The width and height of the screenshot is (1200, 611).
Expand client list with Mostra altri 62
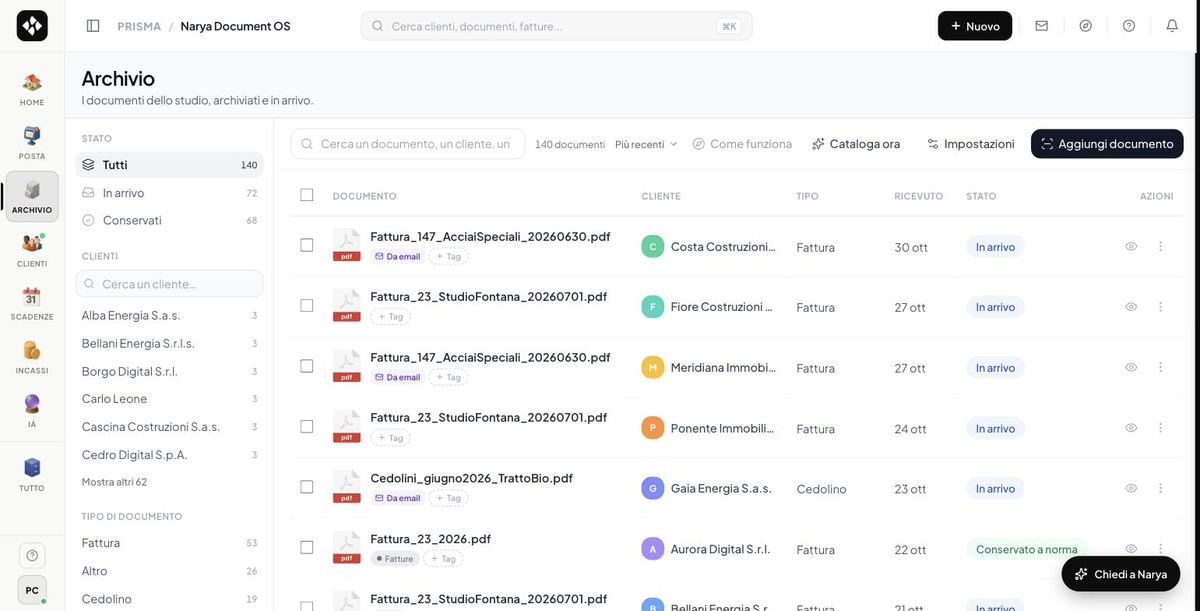(114, 482)
